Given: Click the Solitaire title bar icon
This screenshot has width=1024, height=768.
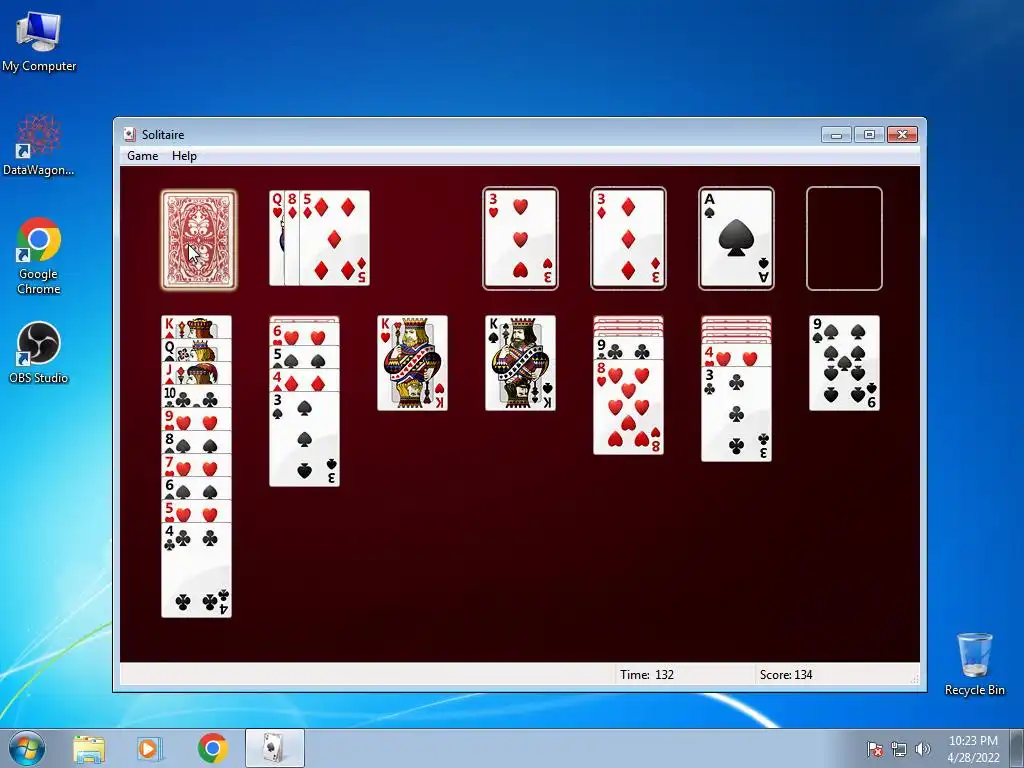Looking at the screenshot, I should [x=129, y=135].
